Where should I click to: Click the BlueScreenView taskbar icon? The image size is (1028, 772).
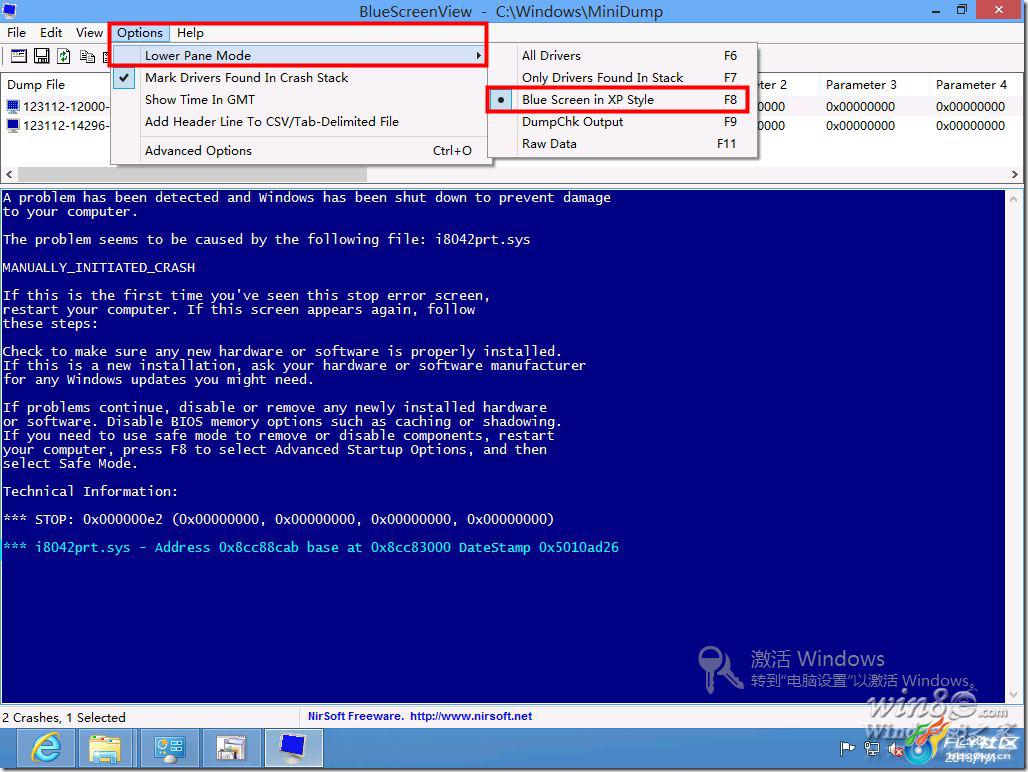(293, 748)
